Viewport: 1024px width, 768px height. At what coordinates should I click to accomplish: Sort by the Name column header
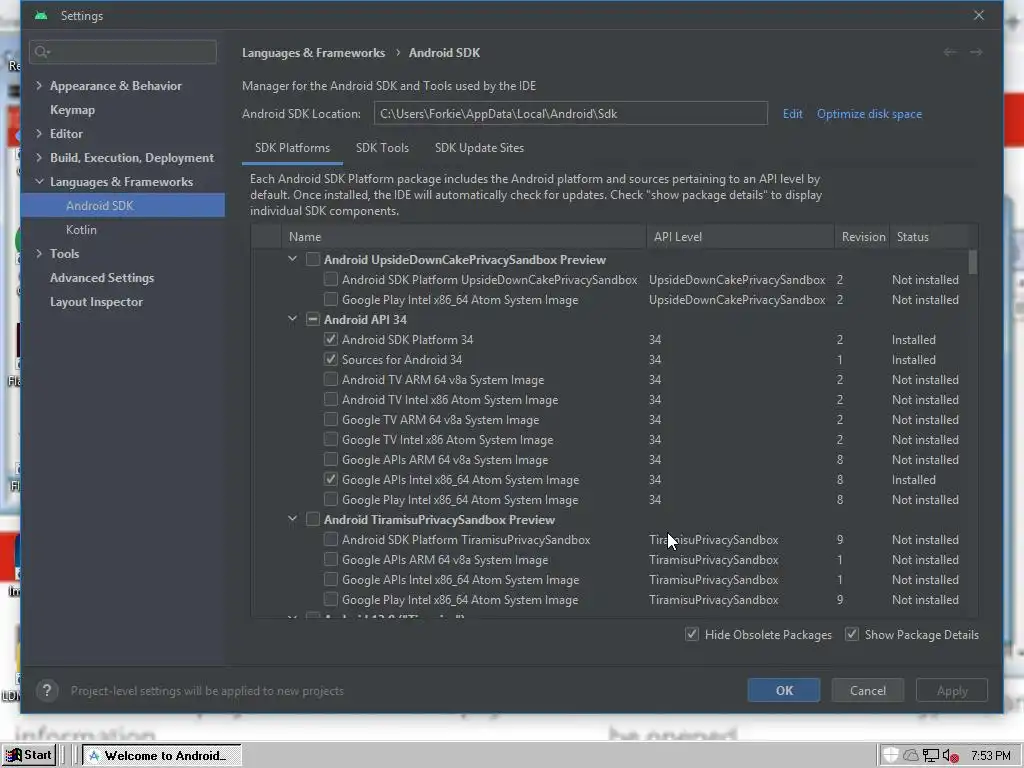click(x=464, y=236)
